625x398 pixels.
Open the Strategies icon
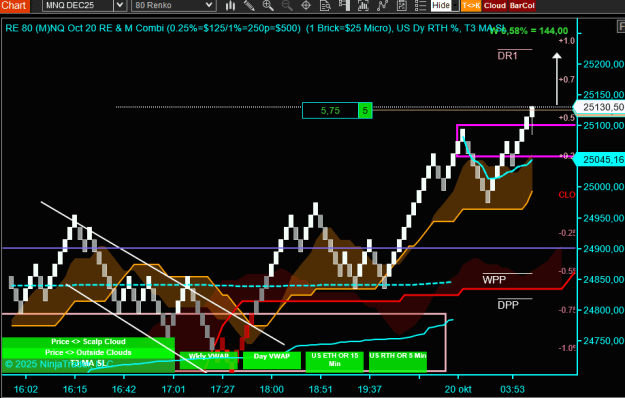[x=401, y=5]
